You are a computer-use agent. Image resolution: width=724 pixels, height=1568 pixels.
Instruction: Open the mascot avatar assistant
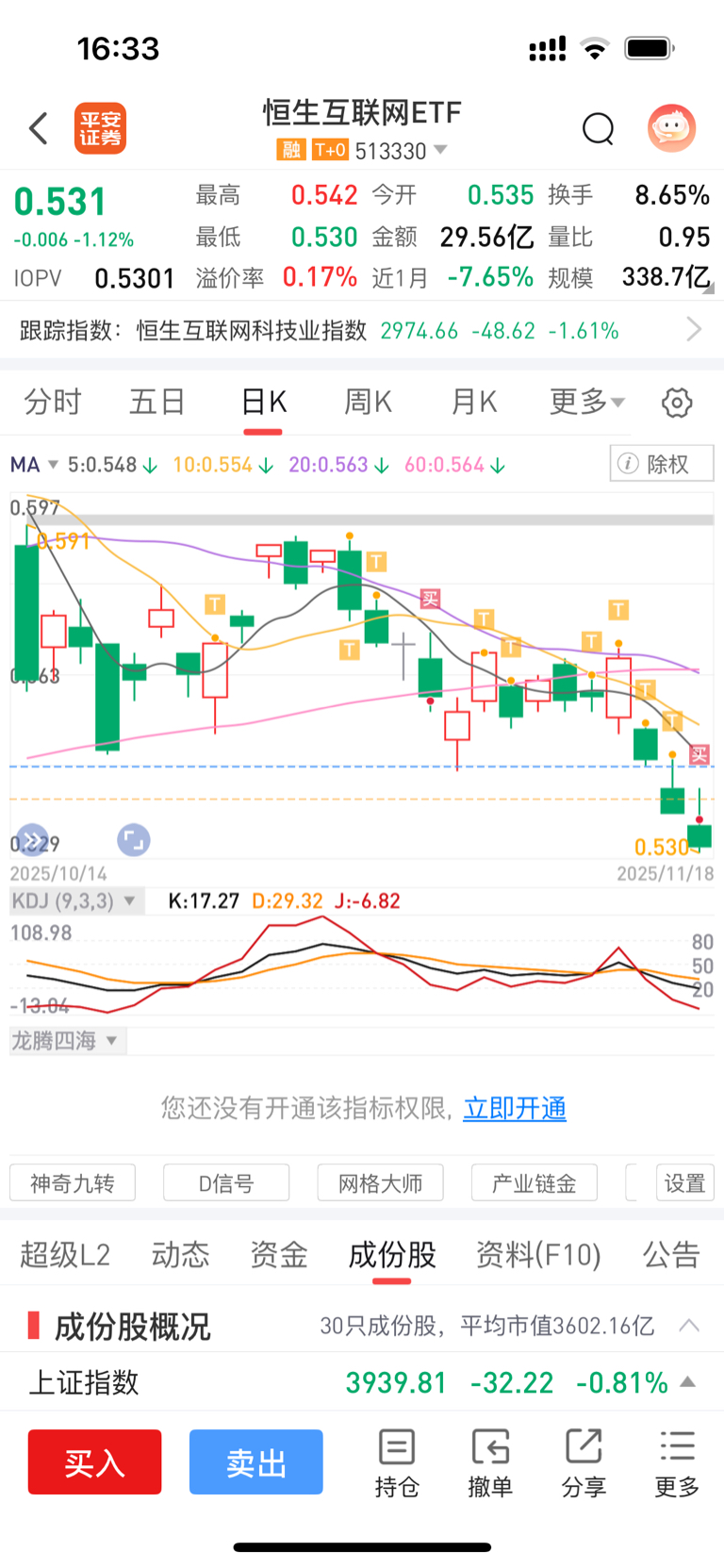click(x=671, y=128)
